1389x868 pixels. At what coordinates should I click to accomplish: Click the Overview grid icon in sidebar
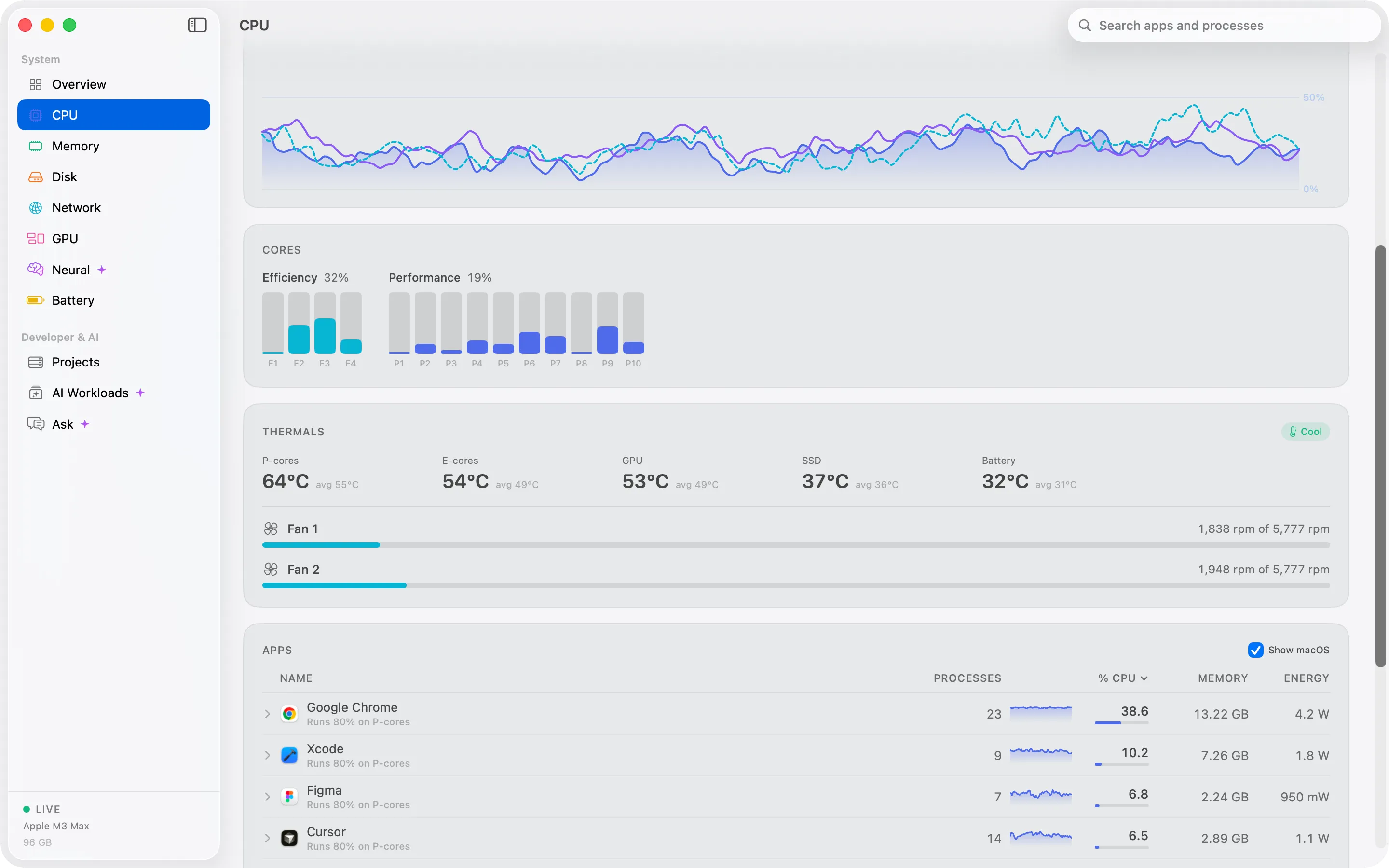[x=36, y=84]
